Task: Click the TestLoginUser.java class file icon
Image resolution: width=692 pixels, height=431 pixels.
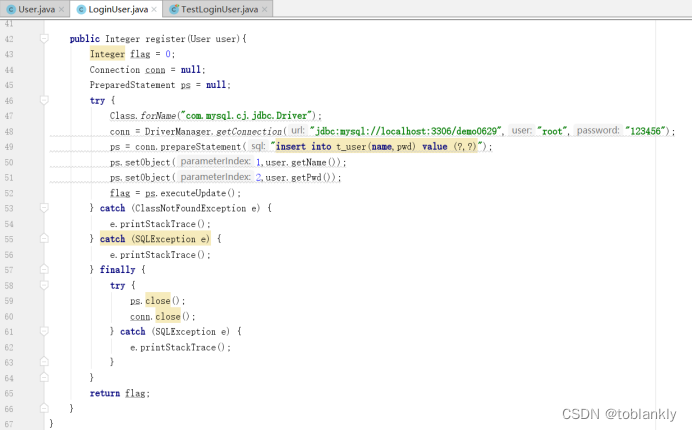Action: point(174,9)
